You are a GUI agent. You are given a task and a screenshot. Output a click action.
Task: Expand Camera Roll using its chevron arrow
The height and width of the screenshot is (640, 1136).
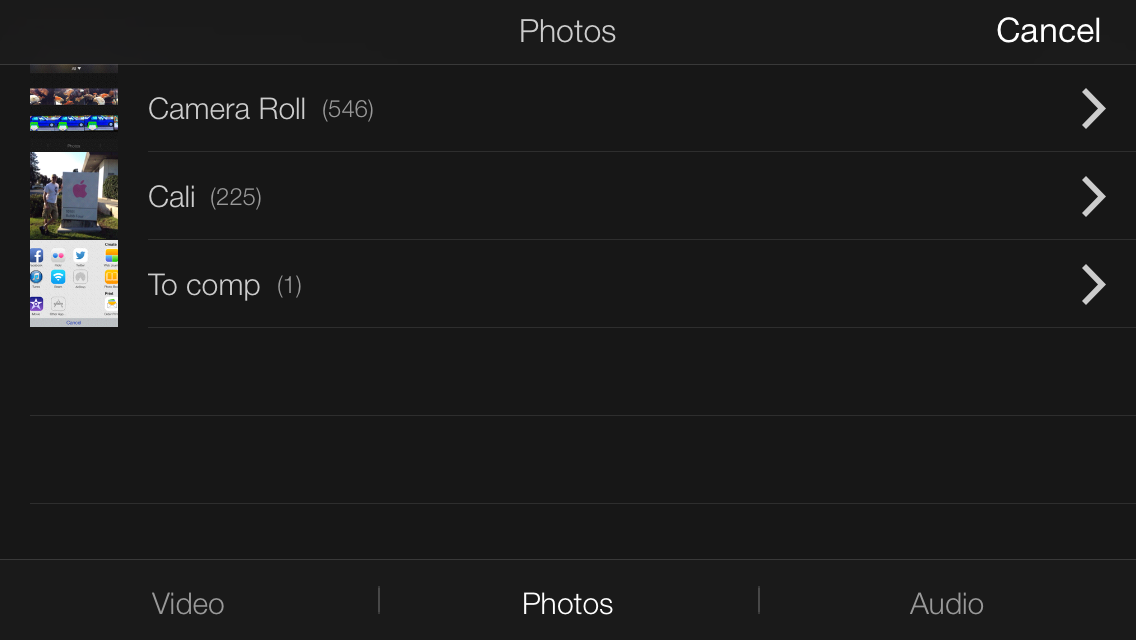tap(1093, 109)
